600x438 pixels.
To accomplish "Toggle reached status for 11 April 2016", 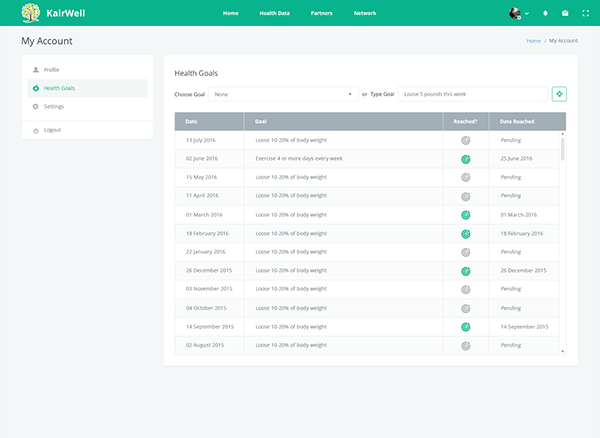I will pos(466,196).
